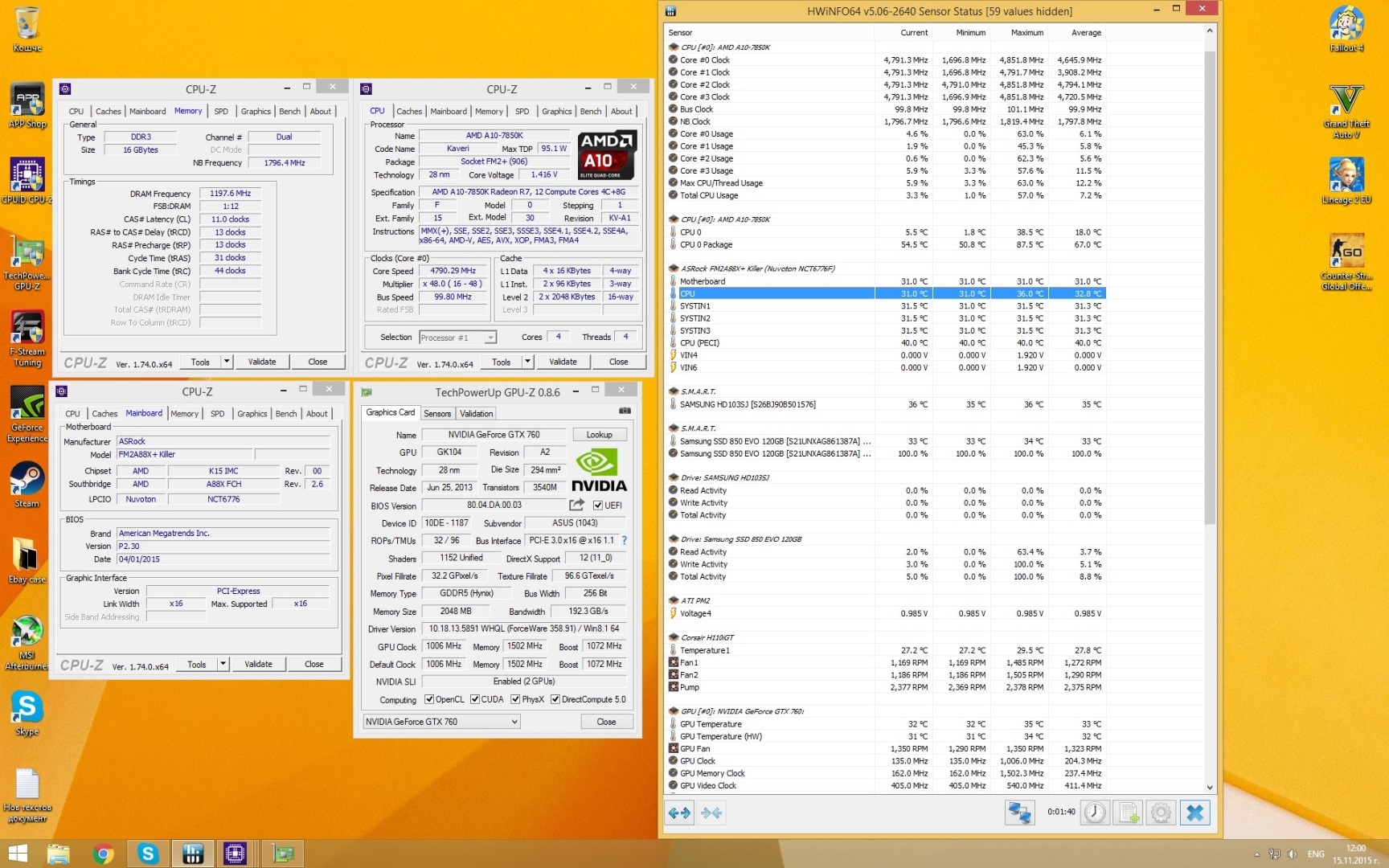This screenshot has width=1389, height=868.
Task: Switch to HWiNFO taskbar icon
Action: pos(192,854)
